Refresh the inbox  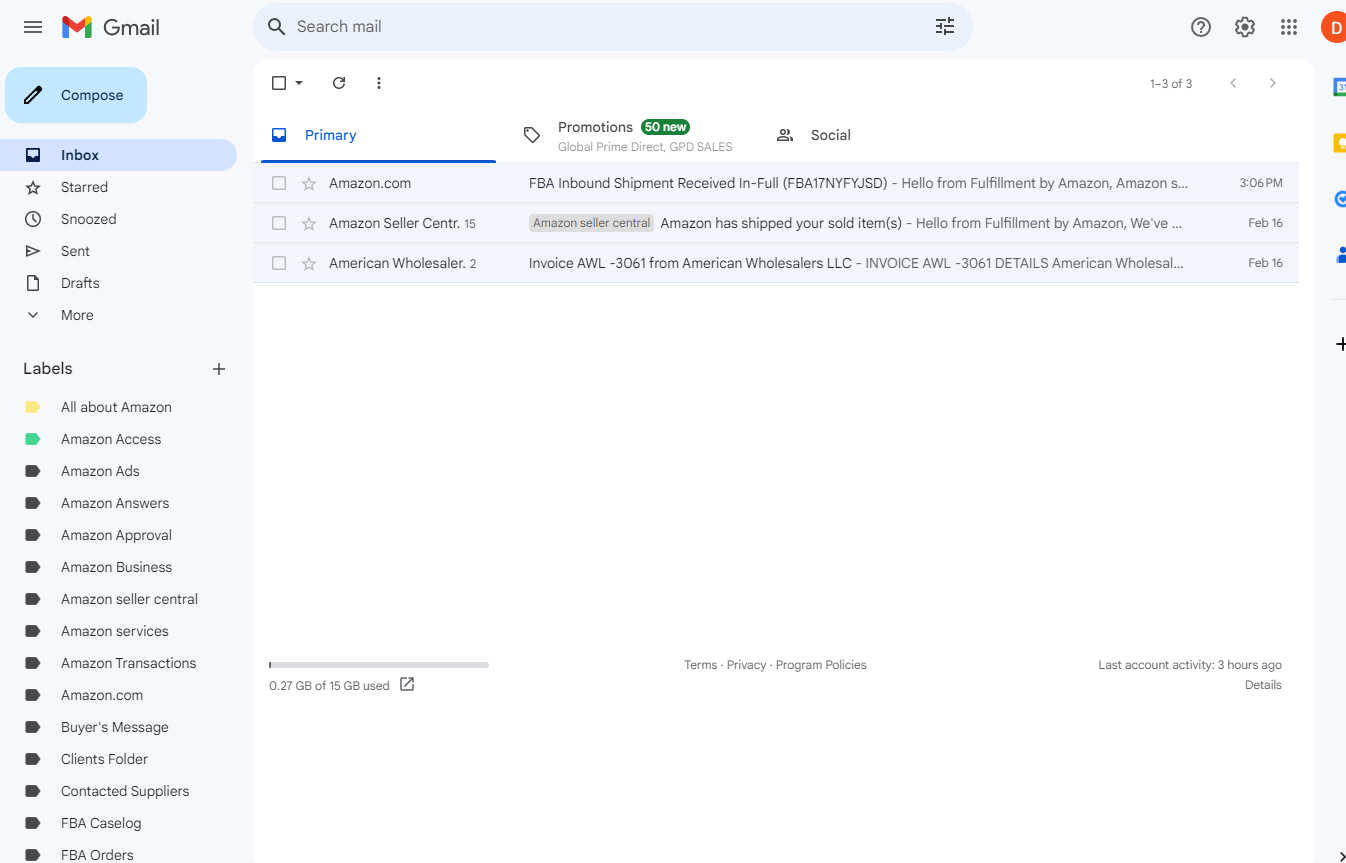tap(339, 83)
